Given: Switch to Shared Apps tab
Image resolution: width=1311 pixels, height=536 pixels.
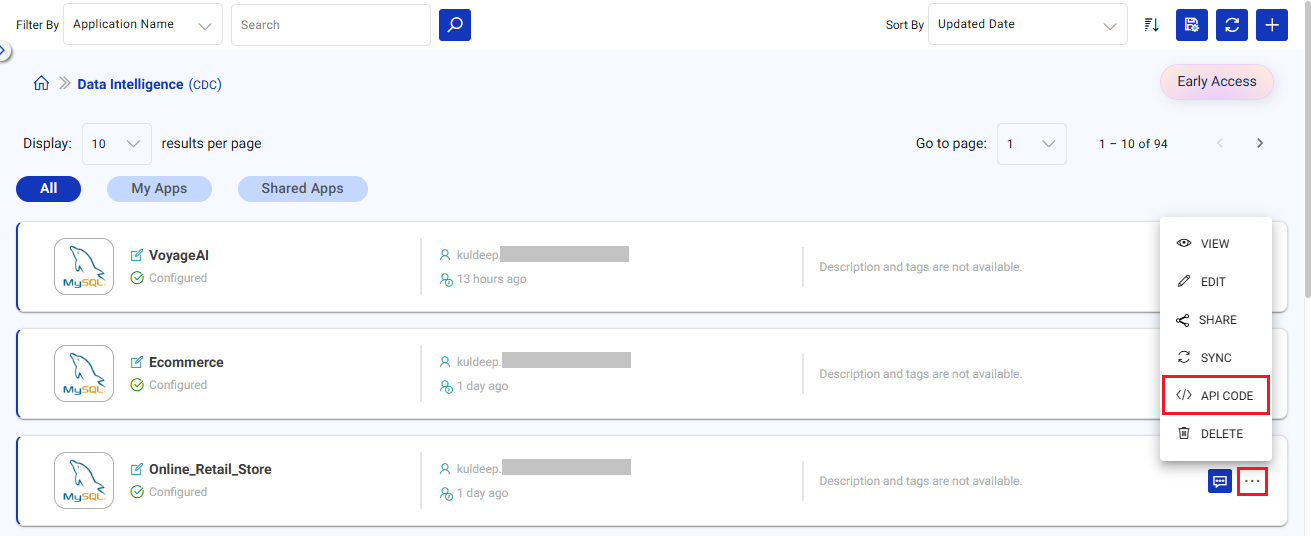Looking at the screenshot, I should (302, 188).
